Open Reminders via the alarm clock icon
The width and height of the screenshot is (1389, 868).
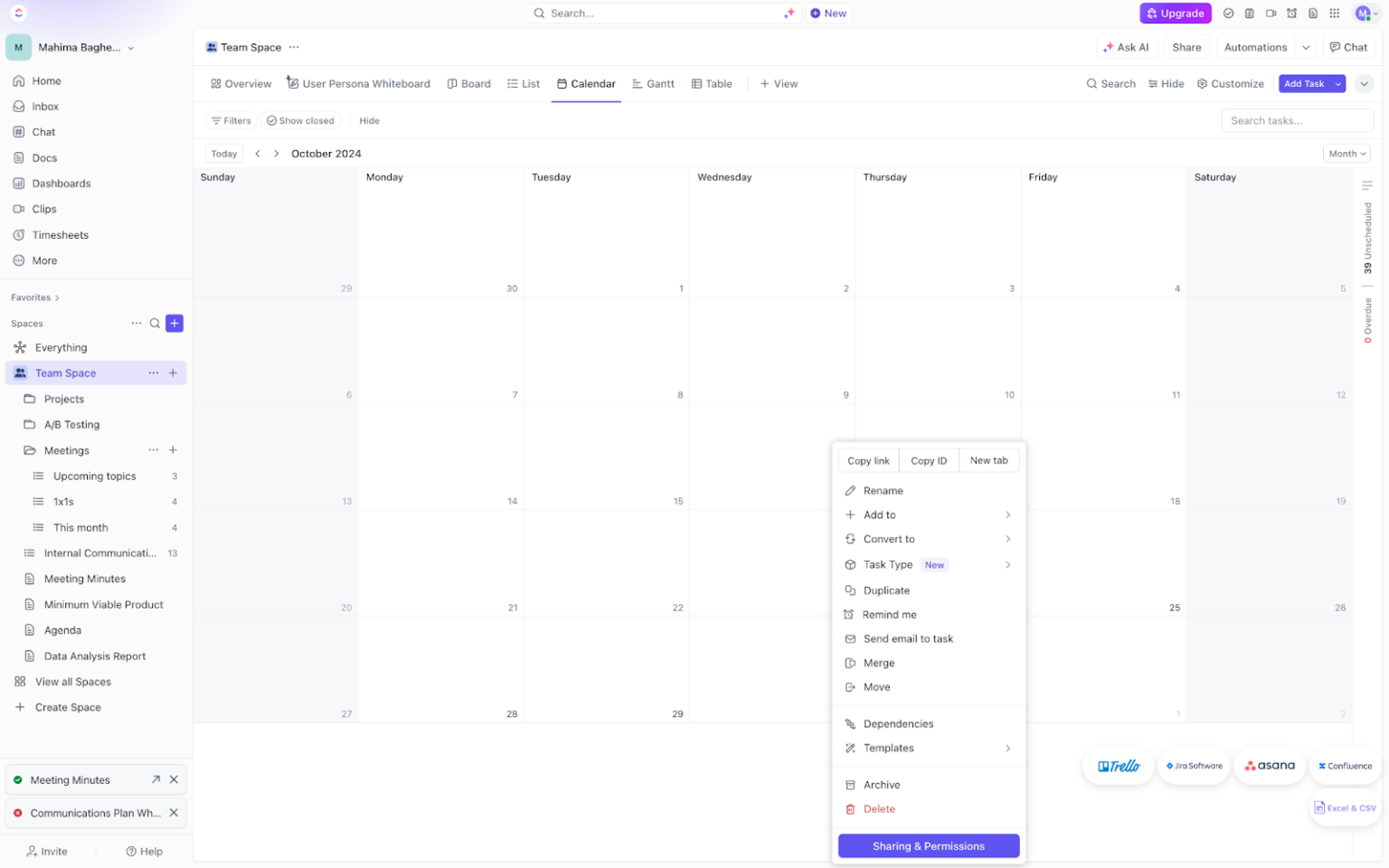pos(1291,13)
